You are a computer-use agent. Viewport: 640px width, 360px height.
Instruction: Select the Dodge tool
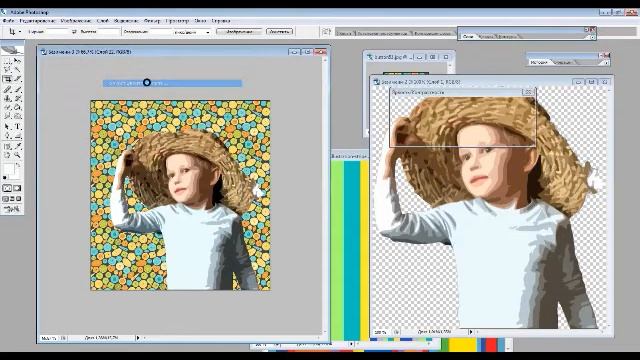click(17, 116)
